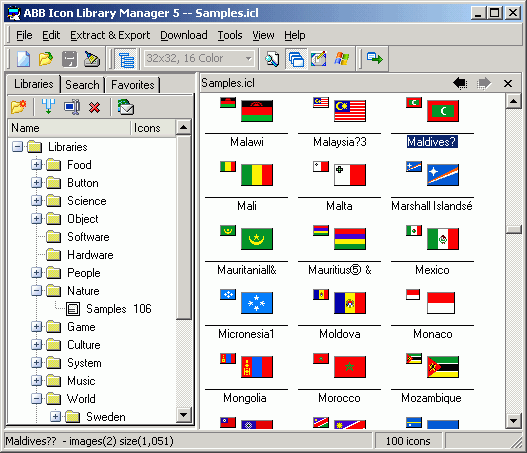Open a library with the folder icon
527x453 pixels.
click(x=46, y=59)
